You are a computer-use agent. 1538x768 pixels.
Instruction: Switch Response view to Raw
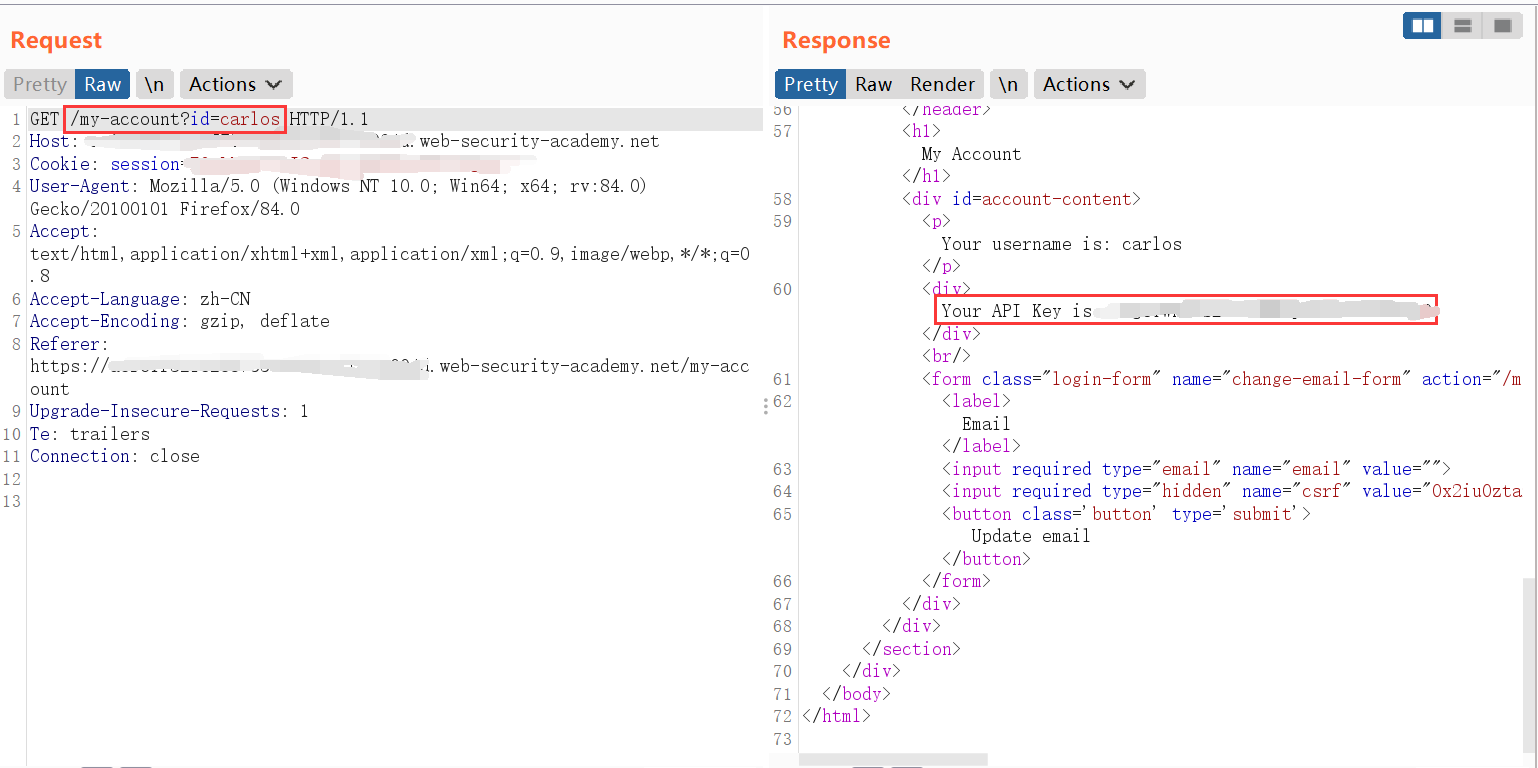coord(873,85)
